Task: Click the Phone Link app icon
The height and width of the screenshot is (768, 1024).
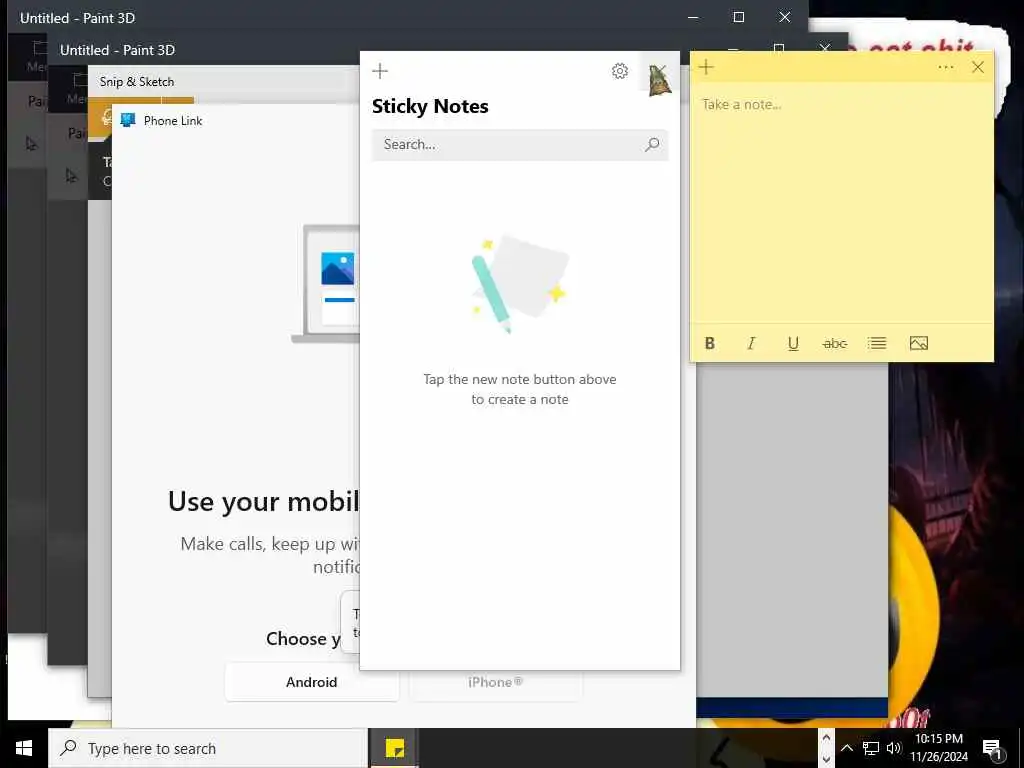Action: click(x=128, y=120)
